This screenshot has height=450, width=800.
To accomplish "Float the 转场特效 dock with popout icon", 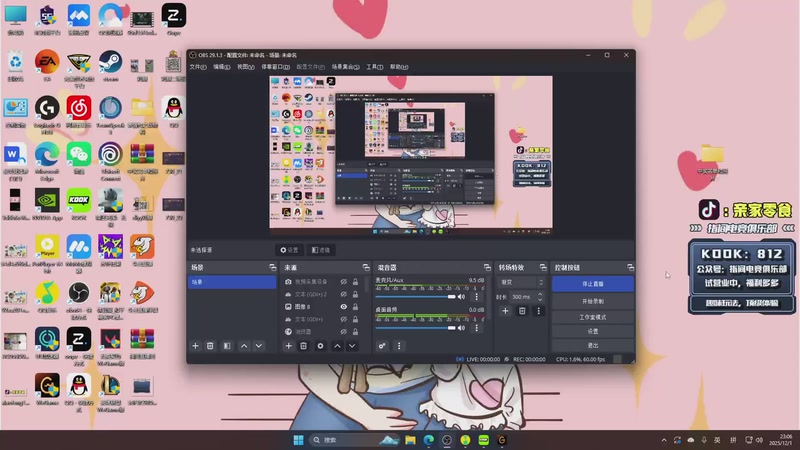I will 543,267.
